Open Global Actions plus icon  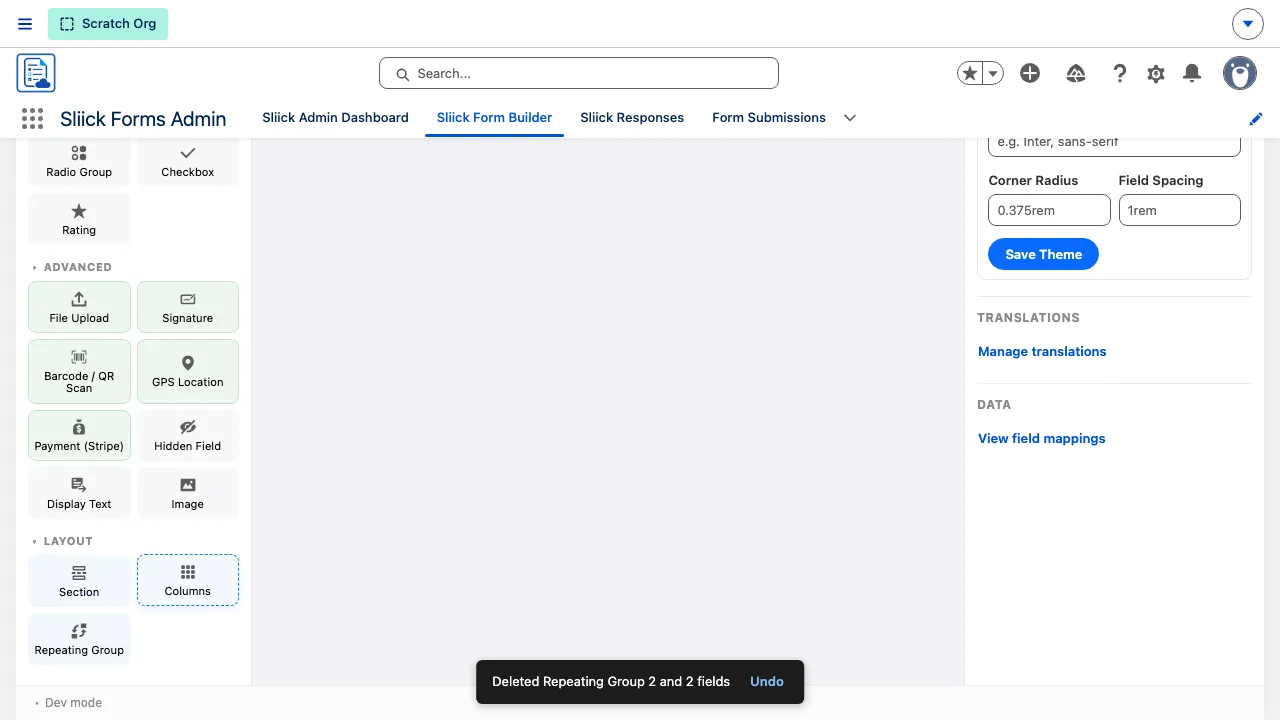tap(1030, 73)
